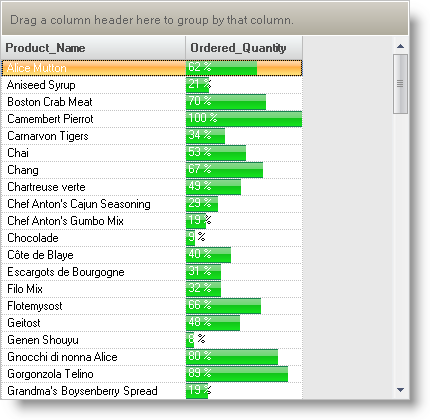
Task: Click the 19 % cell for Grandma's Boysenberry Spread
Action: click(244, 391)
